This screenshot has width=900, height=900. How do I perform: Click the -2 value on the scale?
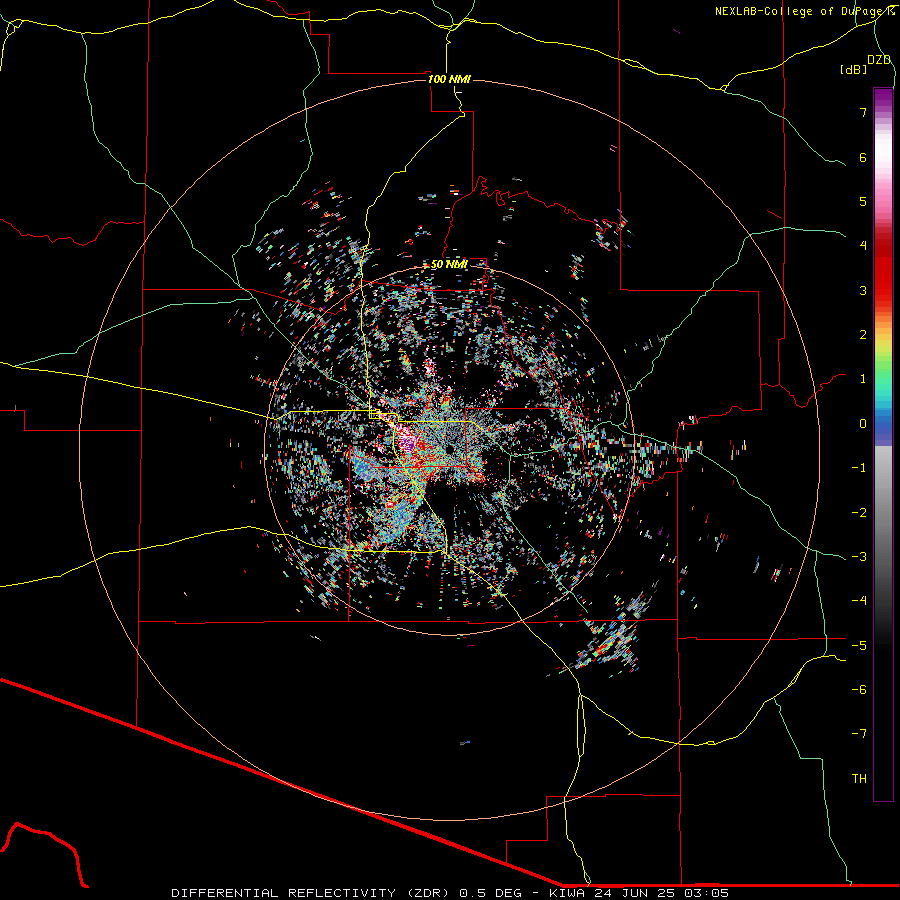click(859, 512)
